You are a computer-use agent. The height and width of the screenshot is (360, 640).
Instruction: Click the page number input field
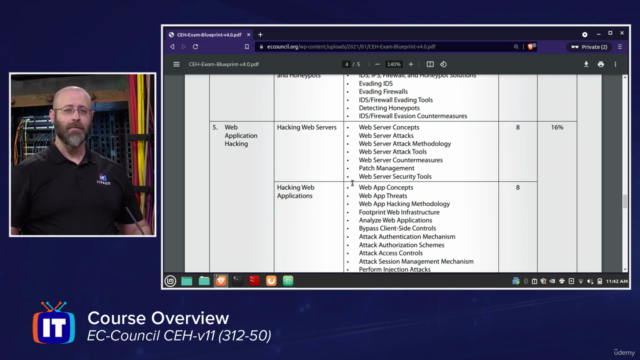click(x=347, y=64)
